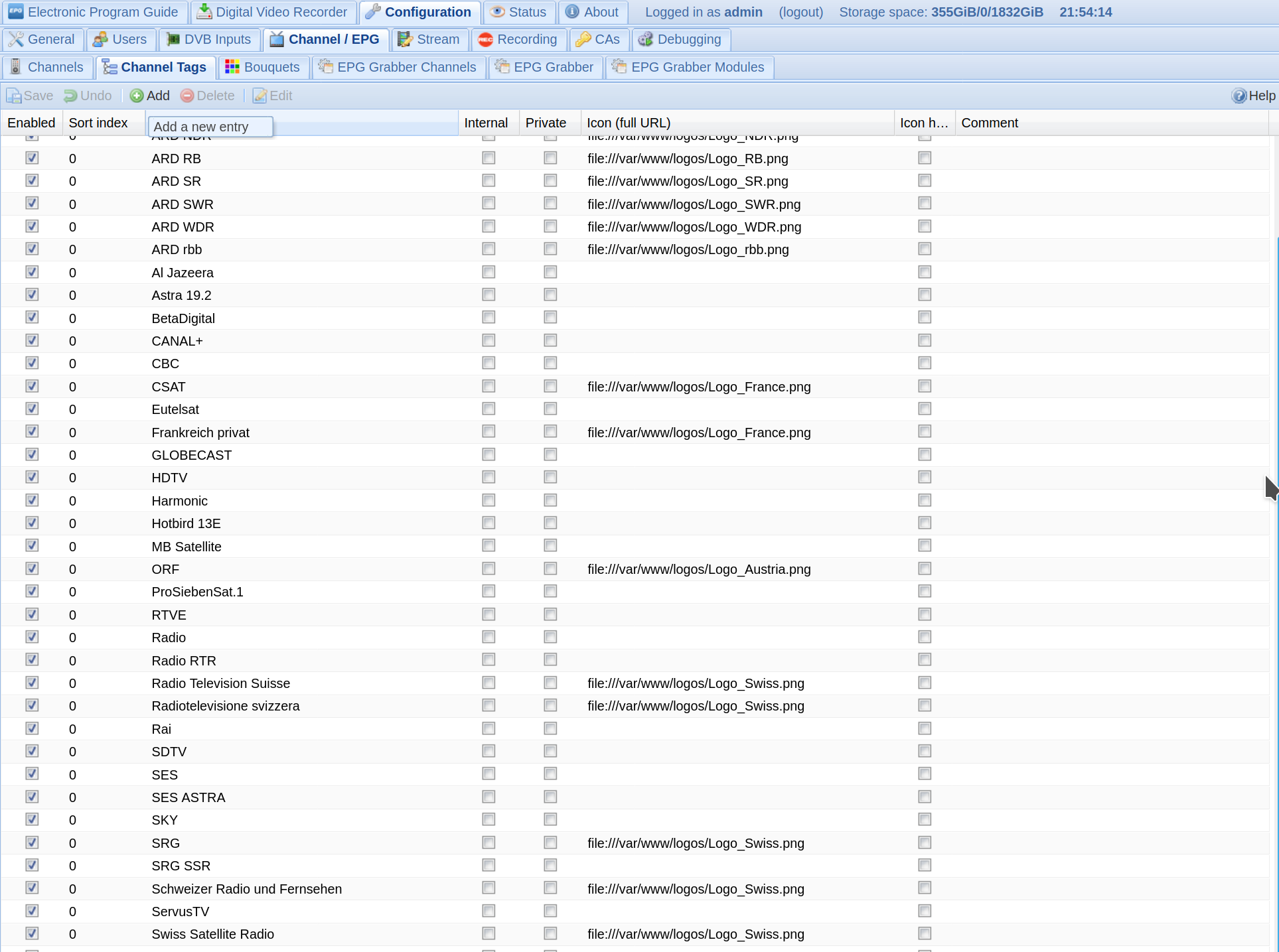Sort by the Comment column header
This screenshot has height=952, width=1279.
point(1112,123)
